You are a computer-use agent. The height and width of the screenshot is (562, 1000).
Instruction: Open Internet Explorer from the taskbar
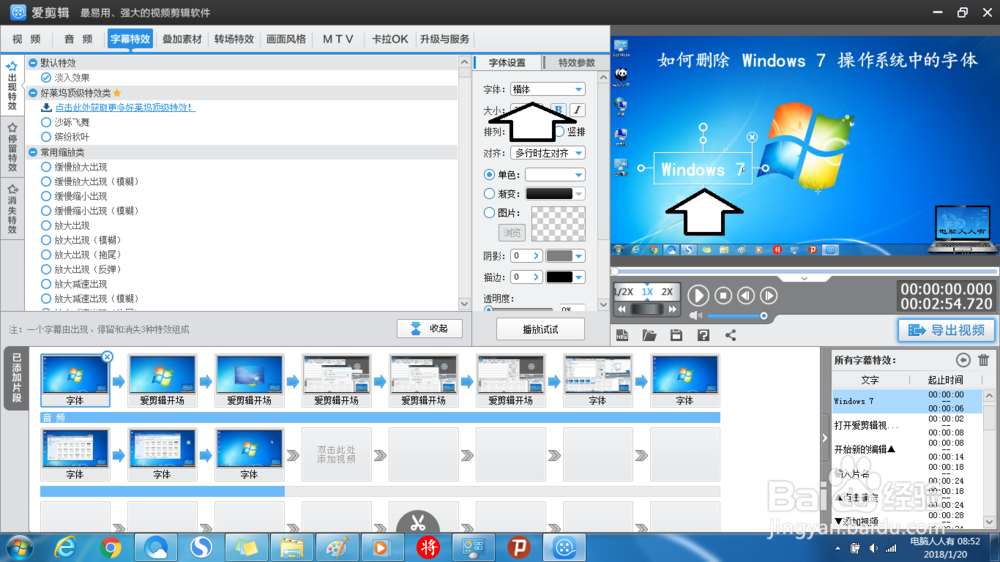pos(65,547)
